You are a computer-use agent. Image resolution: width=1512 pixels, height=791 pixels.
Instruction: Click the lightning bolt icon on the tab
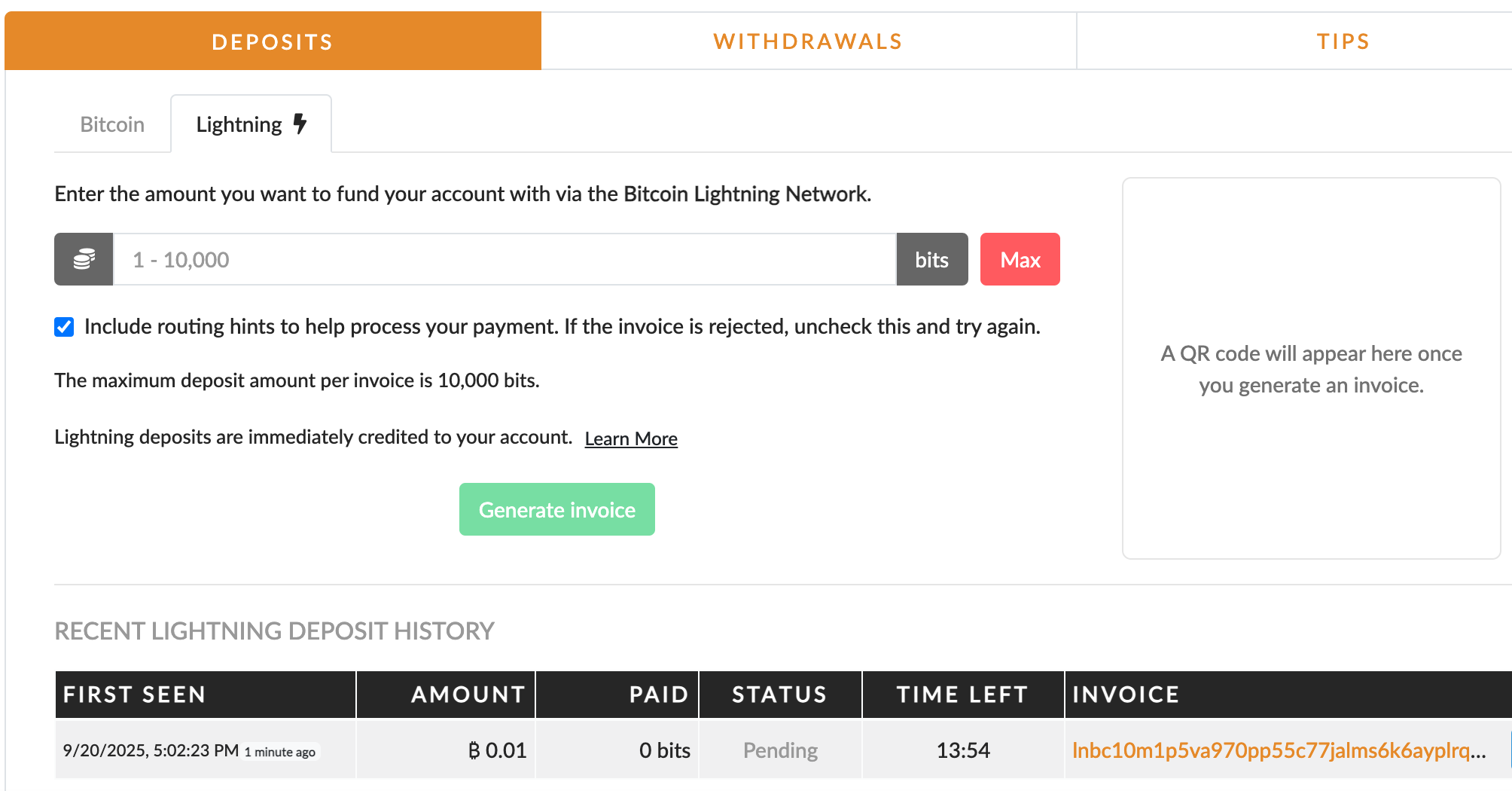coord(300,124)
